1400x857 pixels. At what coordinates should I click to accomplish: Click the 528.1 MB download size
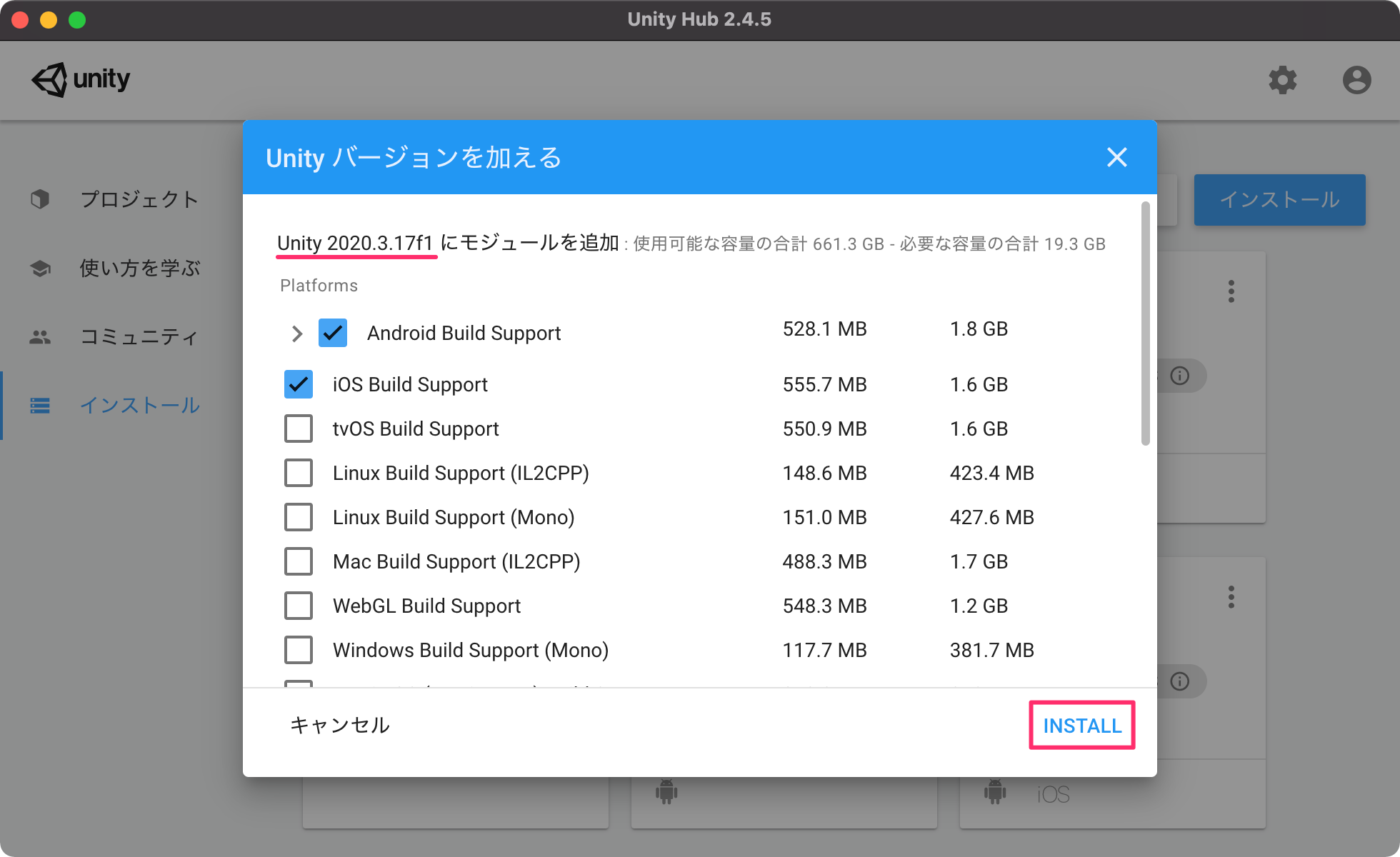coord(825,329)
